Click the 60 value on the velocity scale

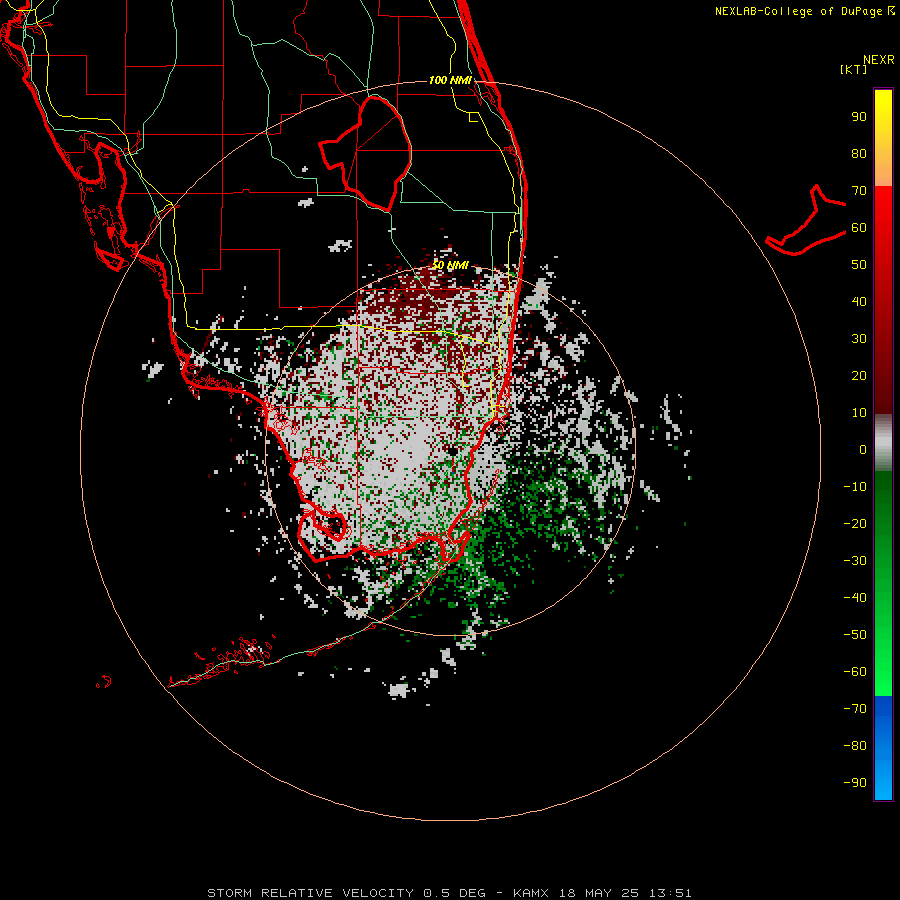pyautogui.click(x=859, y=227)
